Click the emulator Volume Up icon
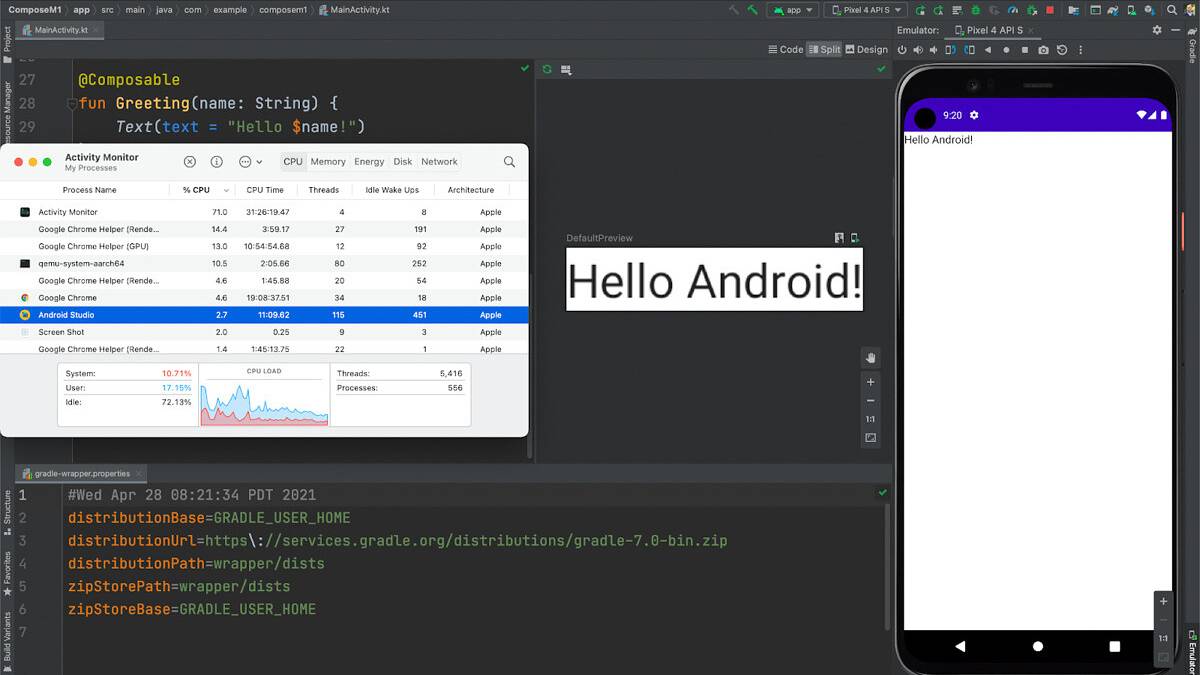The width and height of the screenshot is (1200, 675). coord(918,49)
